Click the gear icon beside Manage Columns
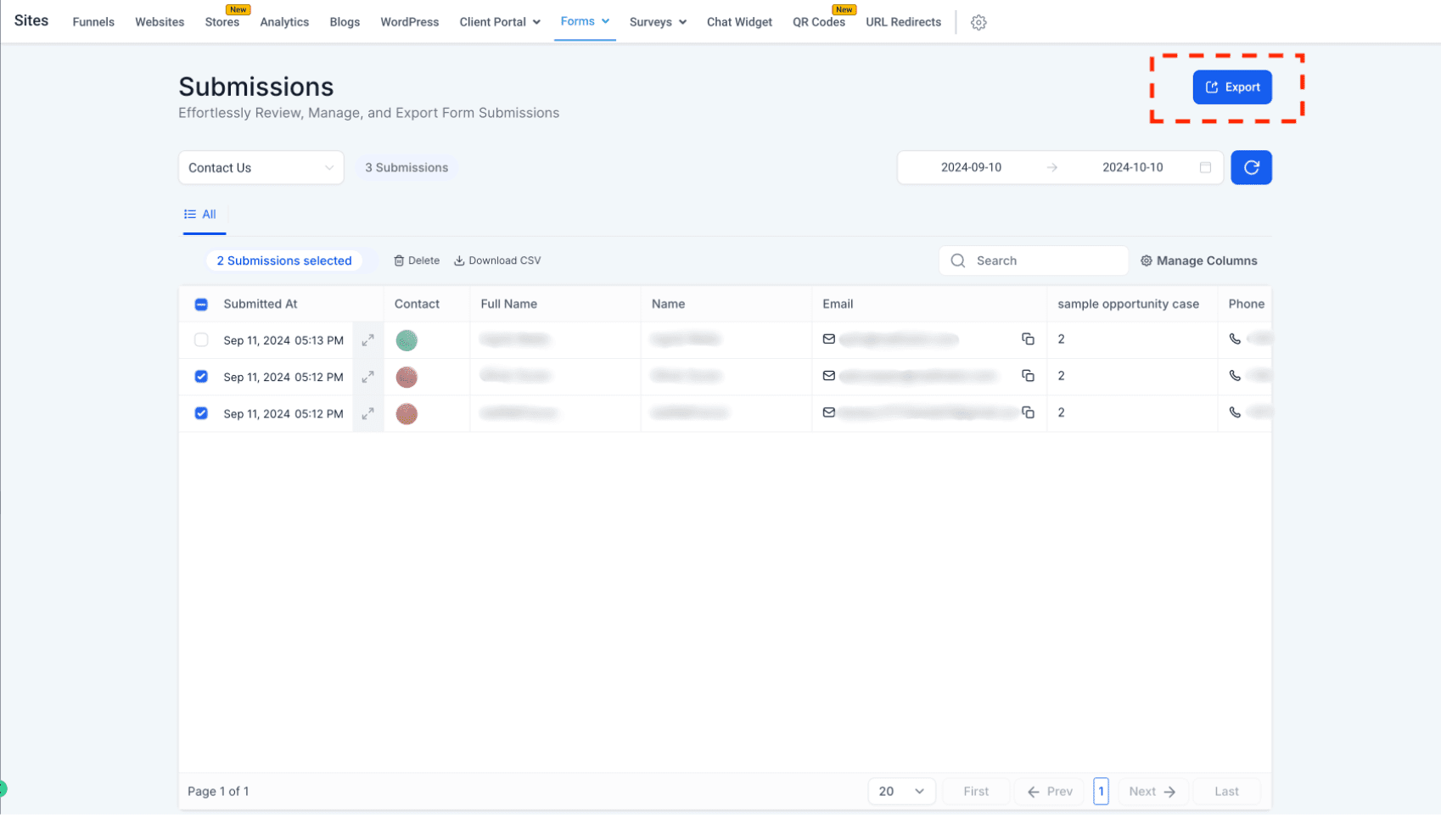 tap(1146, 260)
